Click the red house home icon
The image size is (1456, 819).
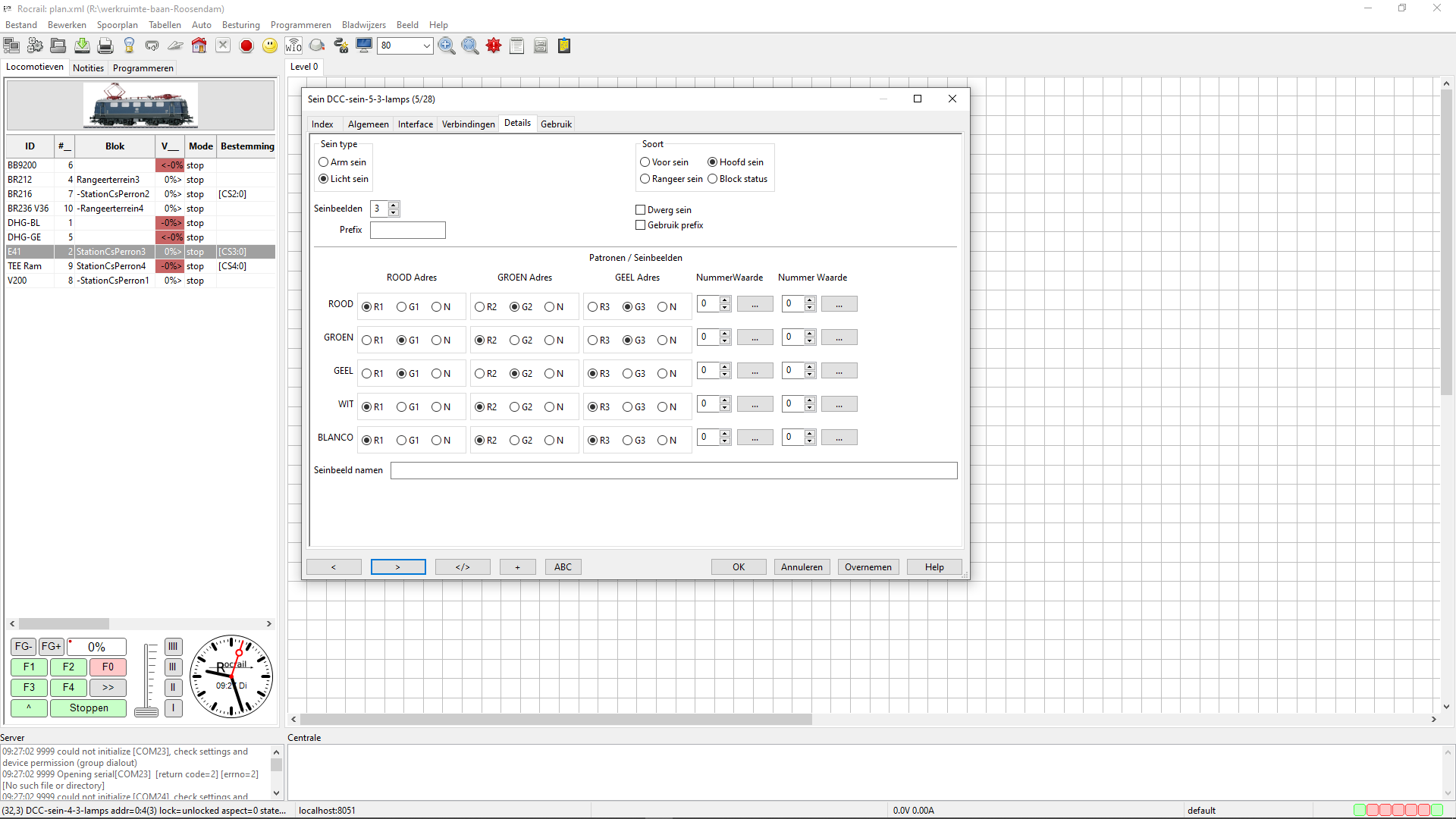199,46
